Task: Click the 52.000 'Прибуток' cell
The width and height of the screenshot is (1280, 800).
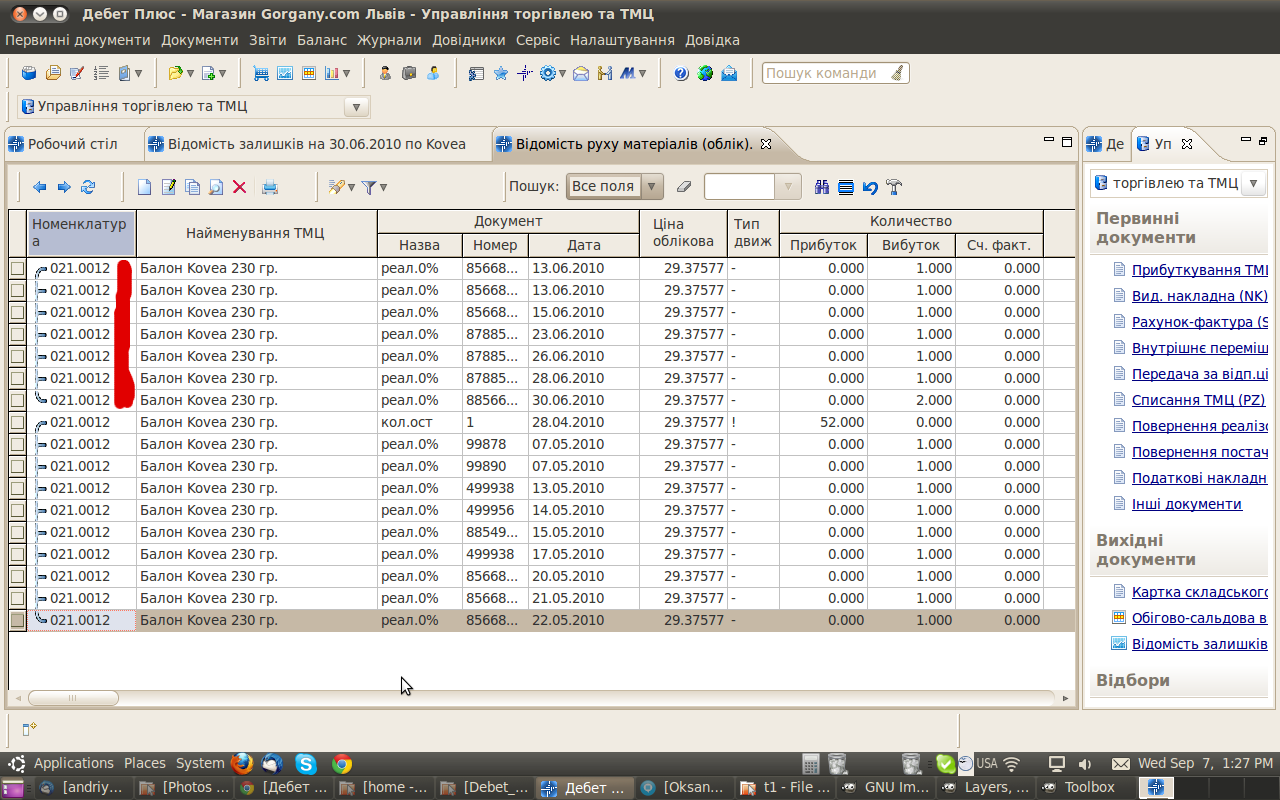Action: pyautogui.click(x=823, y=422)
